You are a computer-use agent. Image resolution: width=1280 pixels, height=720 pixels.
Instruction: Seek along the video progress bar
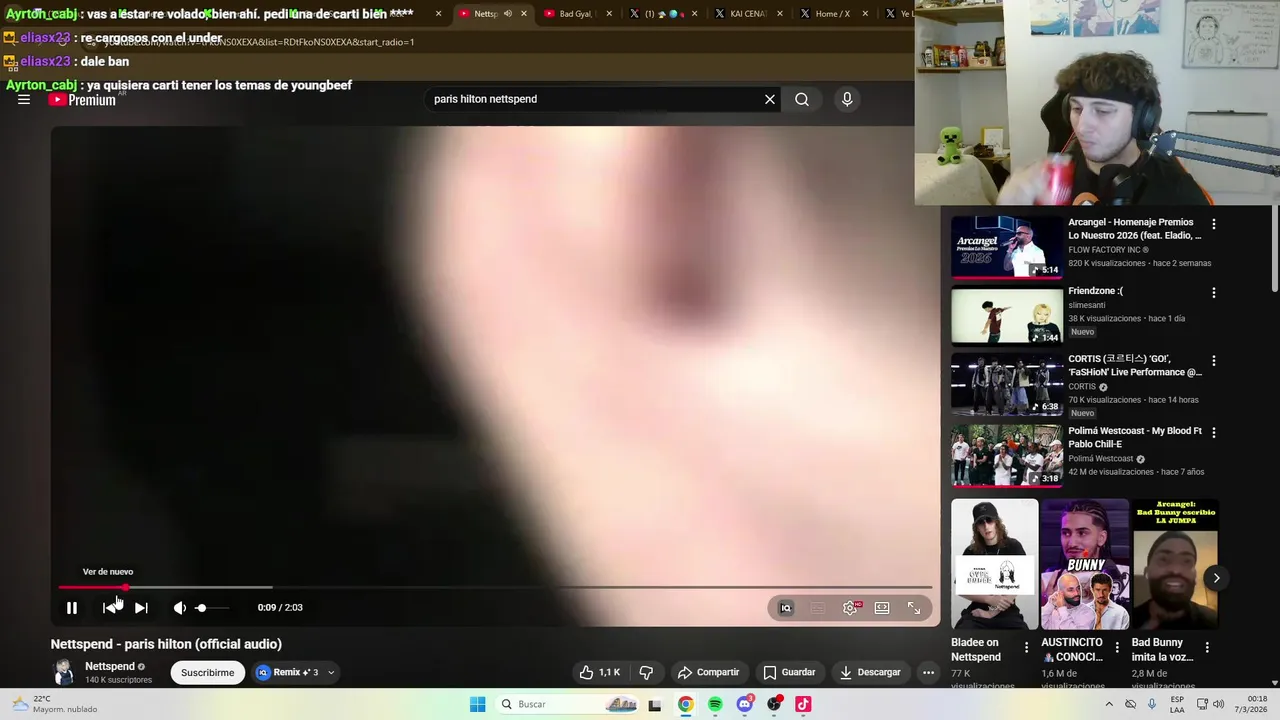(495, 587)
